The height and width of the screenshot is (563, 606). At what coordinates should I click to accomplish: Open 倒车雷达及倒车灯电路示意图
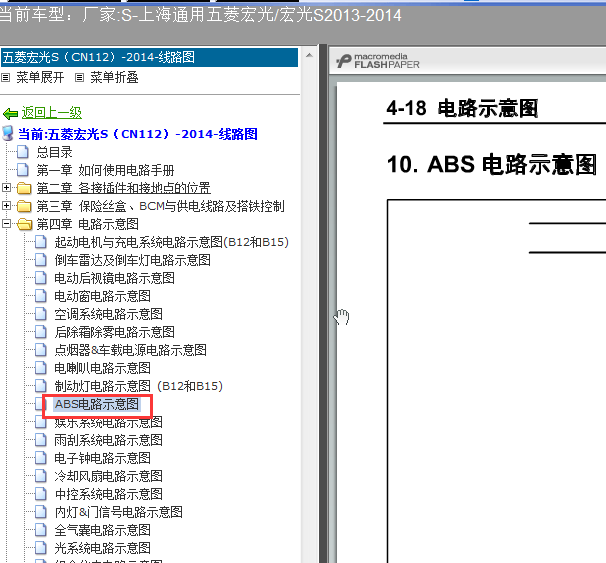133,260
